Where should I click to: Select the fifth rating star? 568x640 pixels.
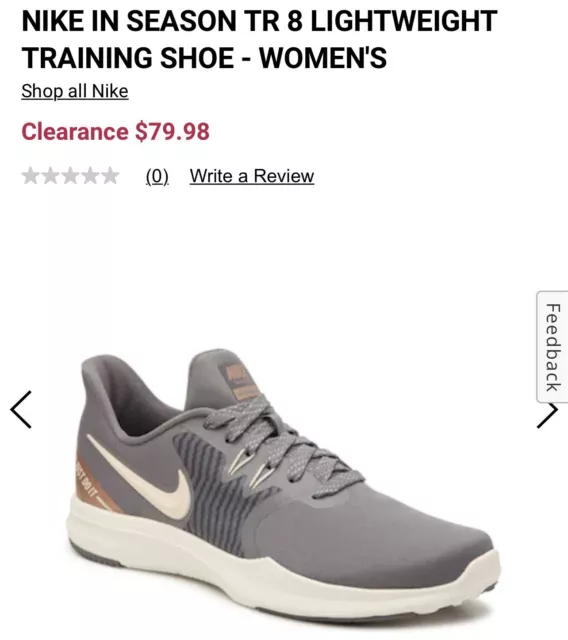pos(110,176)
